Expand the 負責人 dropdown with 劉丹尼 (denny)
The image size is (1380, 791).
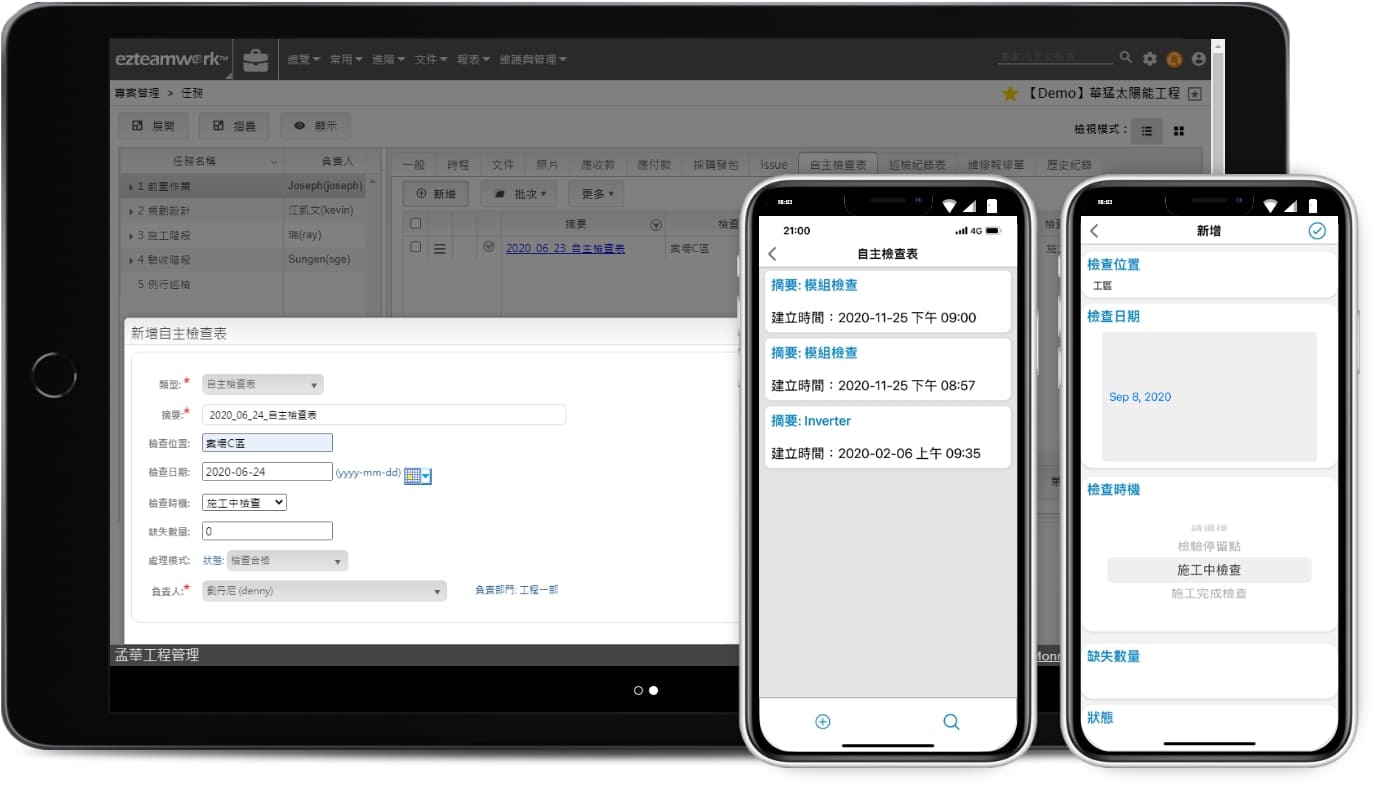(x=324, y=591)
